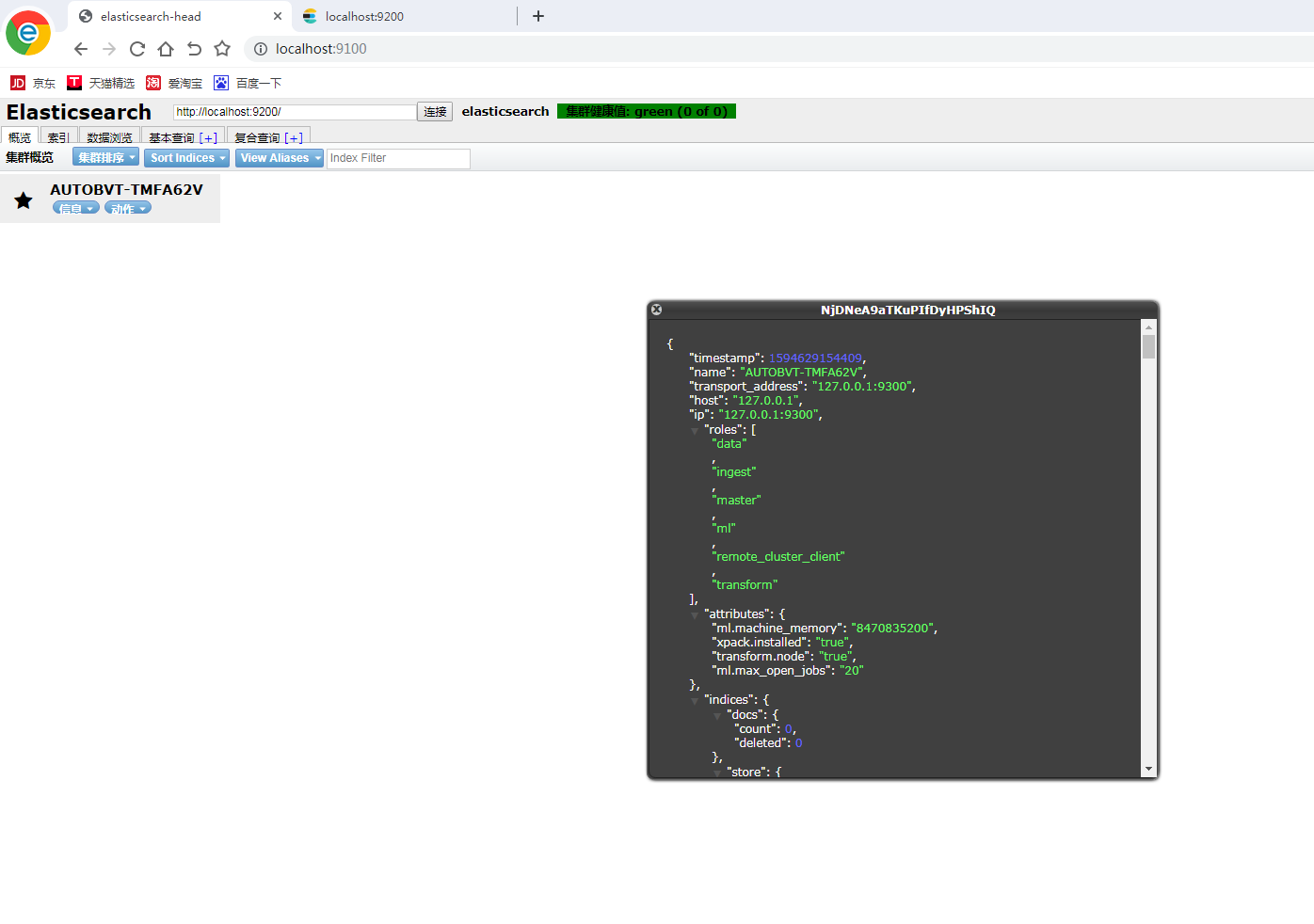Click the master node star icon

pos(24,199)
